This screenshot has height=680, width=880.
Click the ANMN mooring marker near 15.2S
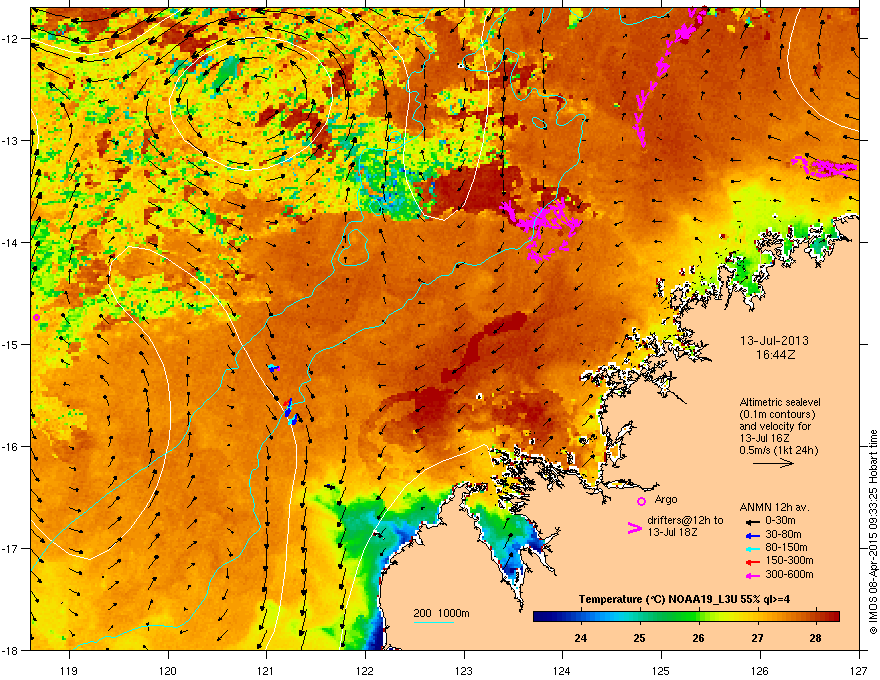(274, 368)
